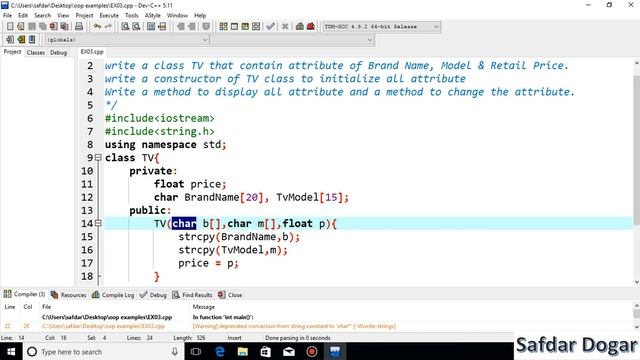Click the Stop execution X icon
Viewport: 640px width, 360px height.
pyautogui.click(x=285, y=27)
